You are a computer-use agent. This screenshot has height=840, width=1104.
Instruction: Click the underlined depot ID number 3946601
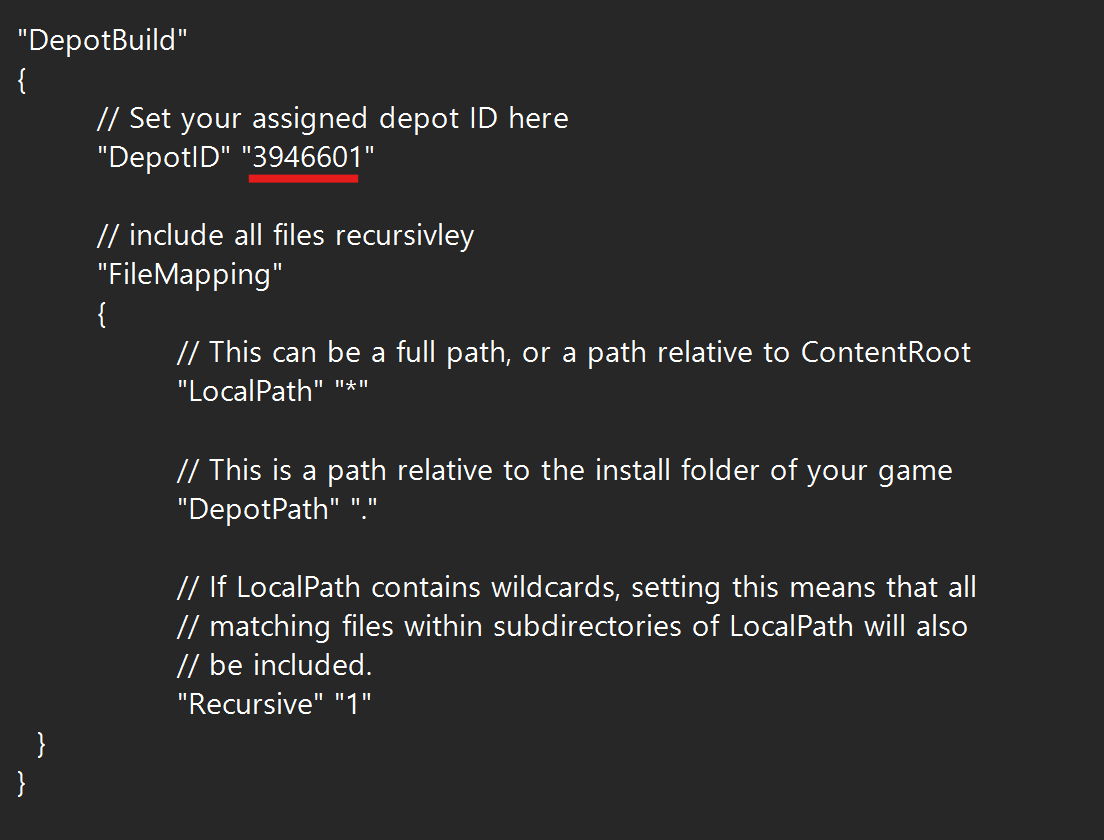(x=307, y=157)
